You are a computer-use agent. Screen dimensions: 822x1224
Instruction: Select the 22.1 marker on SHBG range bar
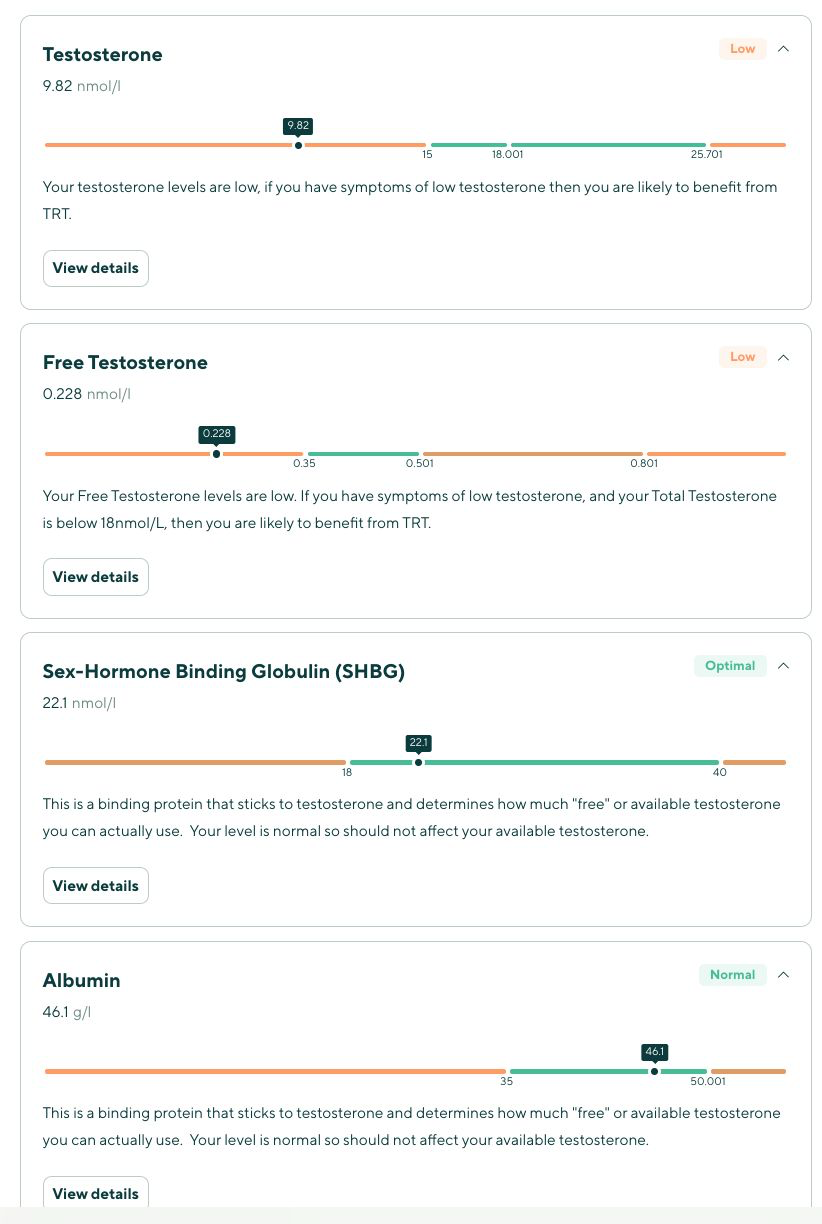click(418, 762)
